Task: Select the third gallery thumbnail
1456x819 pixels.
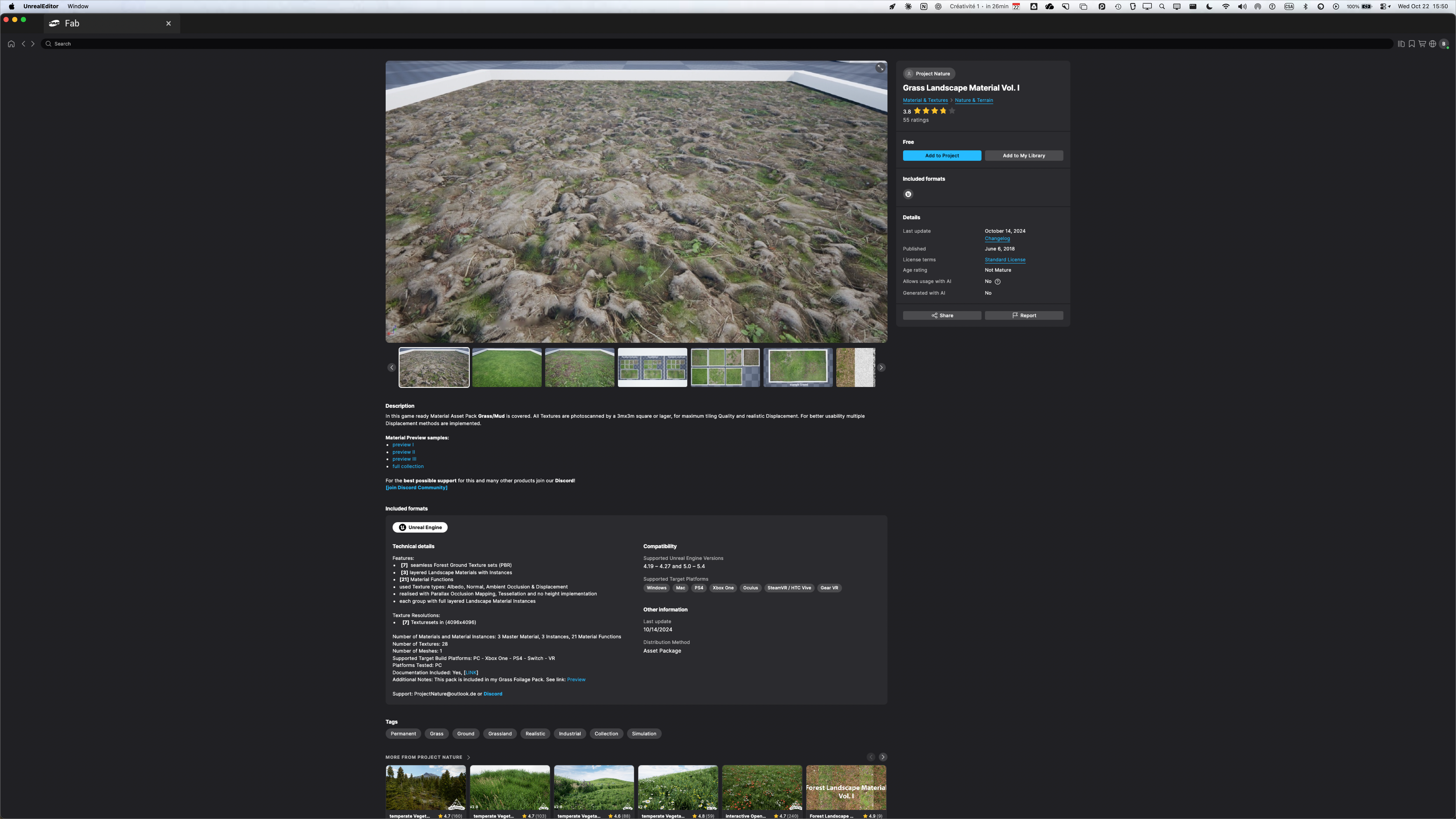Action: (579, 367)
